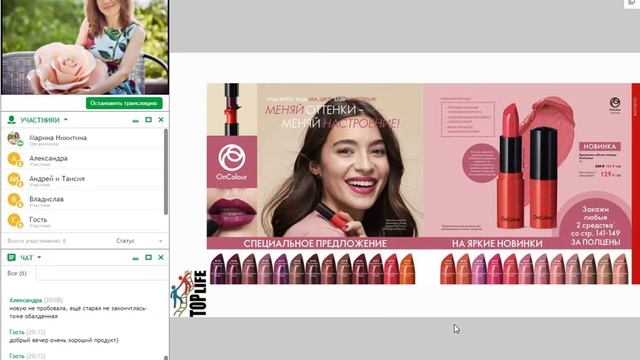Image resolution: width=640 pixels, height=360 pixels.
Task: Click the СПЕЦИАЛЬНОЕ ПРЕДЛОЖЕНИЕ banner text
Action: (x=315, y=243)
